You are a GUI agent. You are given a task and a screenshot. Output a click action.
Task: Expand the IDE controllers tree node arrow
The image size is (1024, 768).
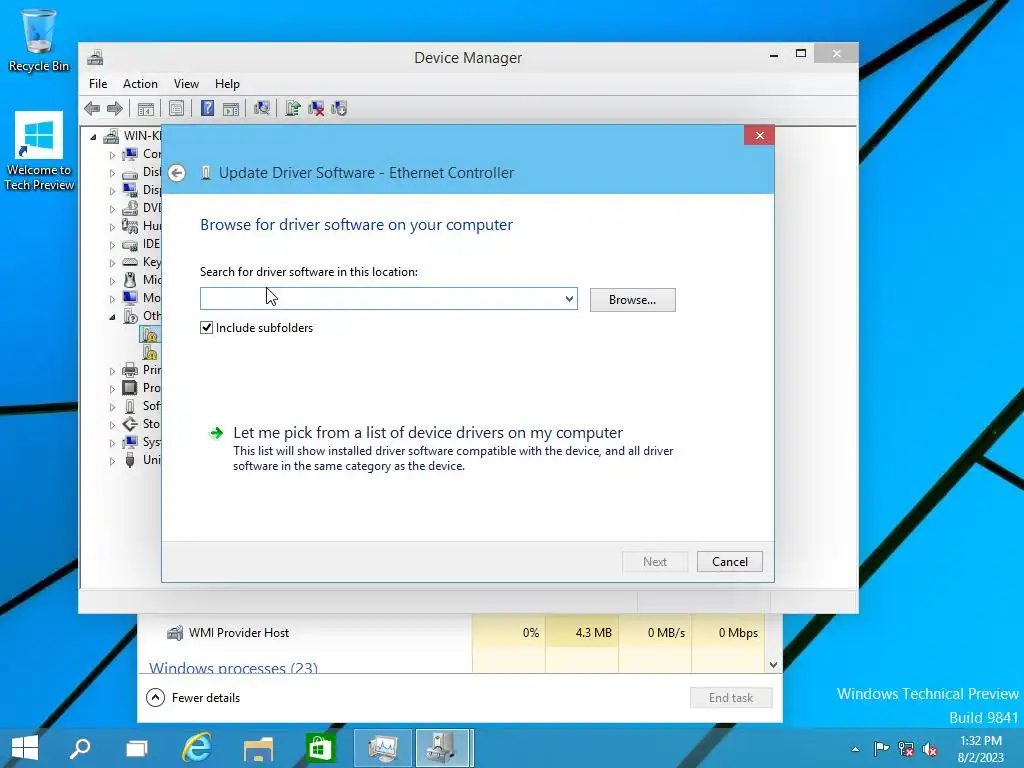112,245
